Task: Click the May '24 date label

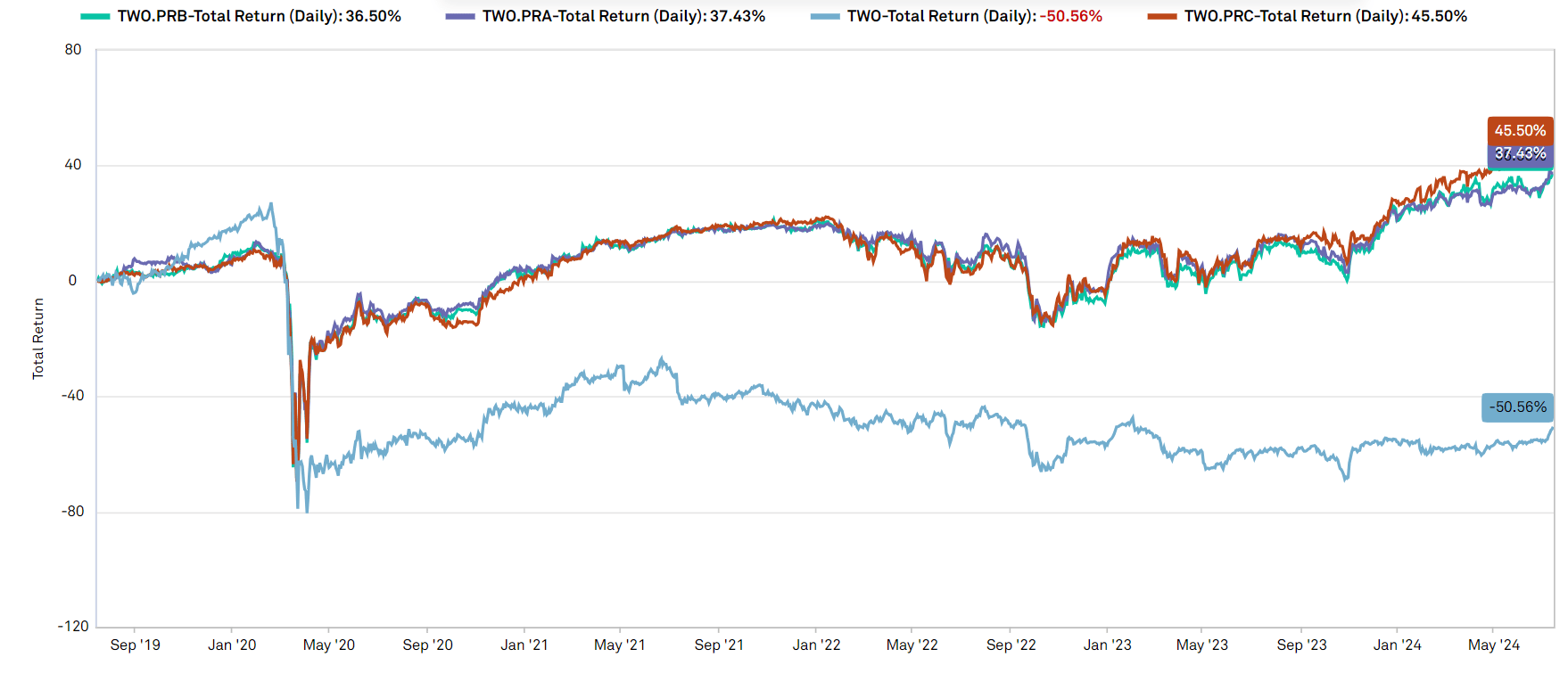Action: click(x=1493, y=645)
